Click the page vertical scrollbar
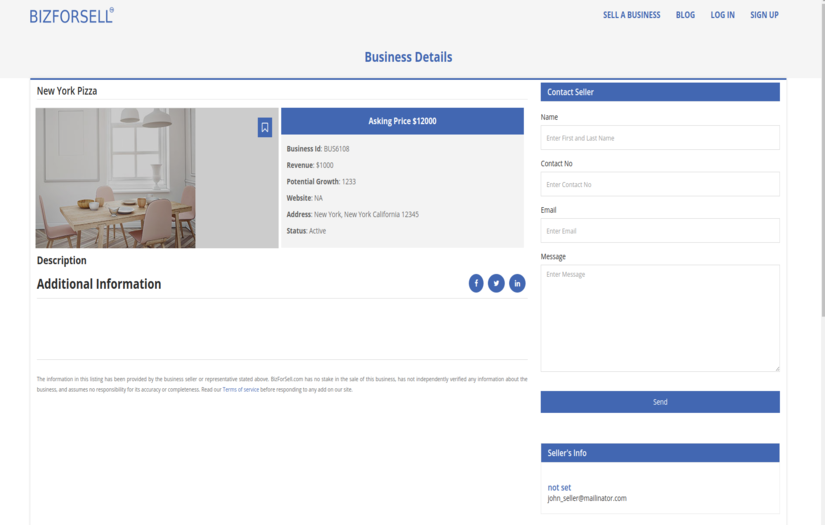Image resolution: width=825 pixels, height=525 pixels. [822, 158]
